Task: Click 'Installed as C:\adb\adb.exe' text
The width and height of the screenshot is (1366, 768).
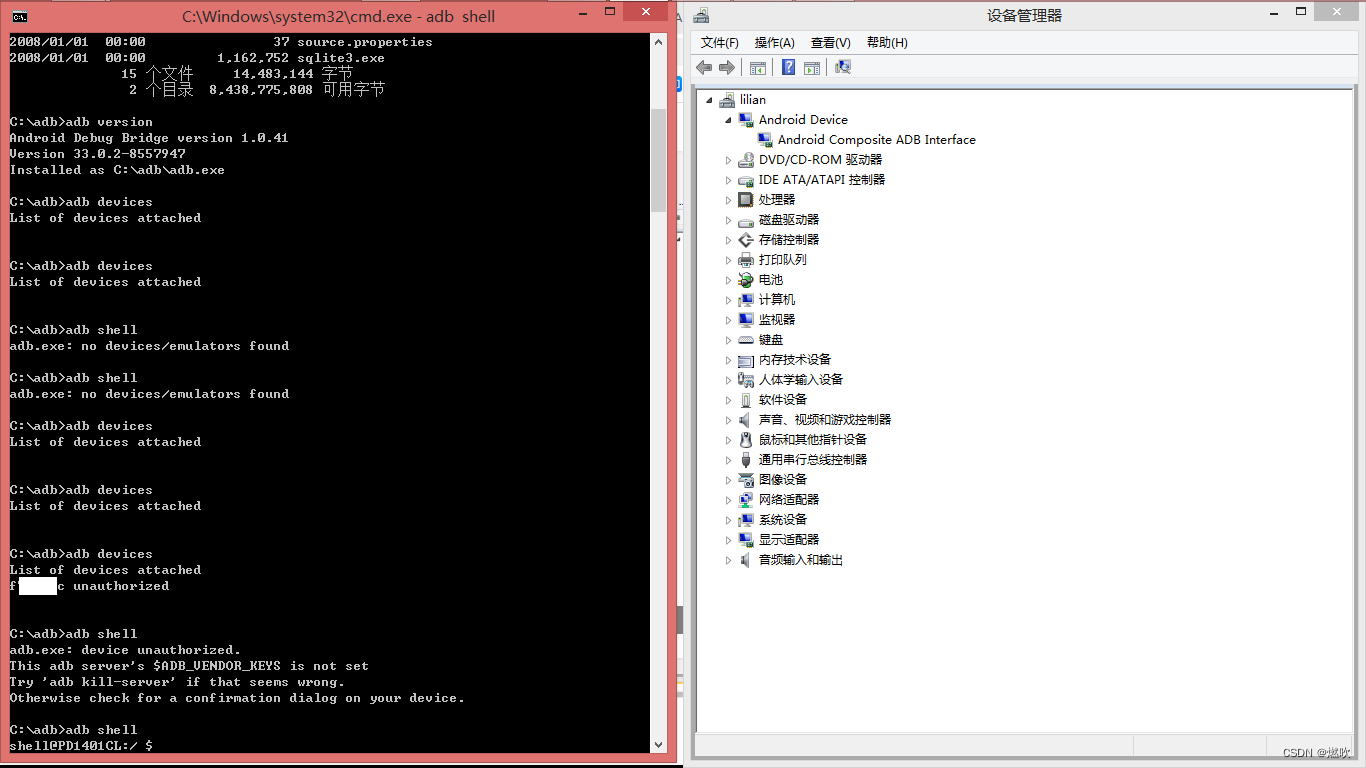Action: click(117, 170)
